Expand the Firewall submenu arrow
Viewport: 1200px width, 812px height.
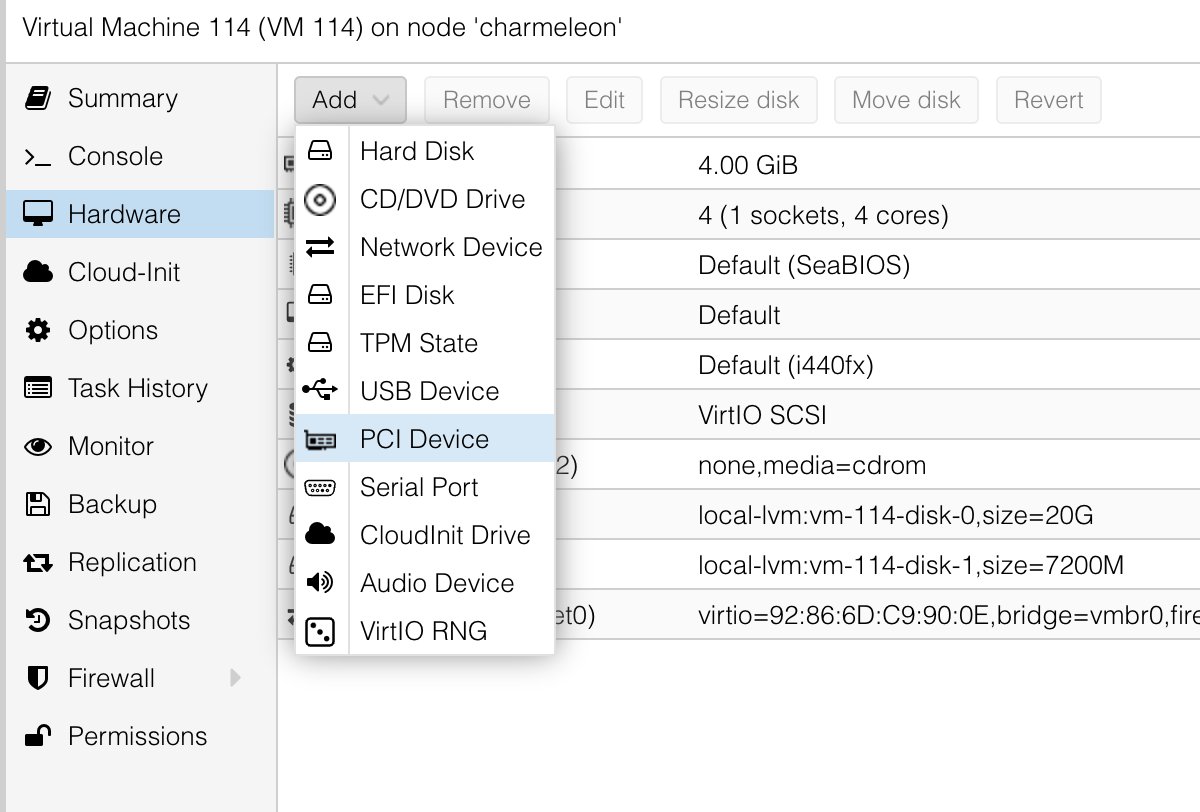pos(236,678)
